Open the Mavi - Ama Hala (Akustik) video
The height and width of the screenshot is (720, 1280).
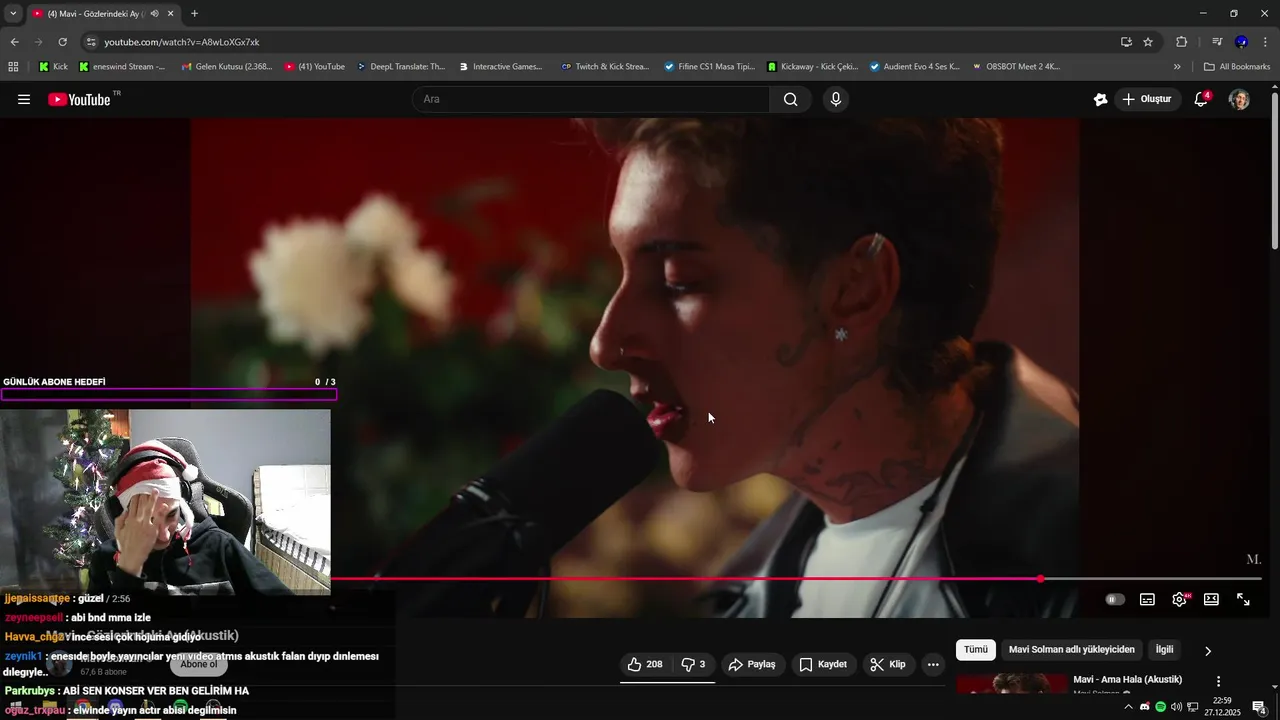point(1127,680)
